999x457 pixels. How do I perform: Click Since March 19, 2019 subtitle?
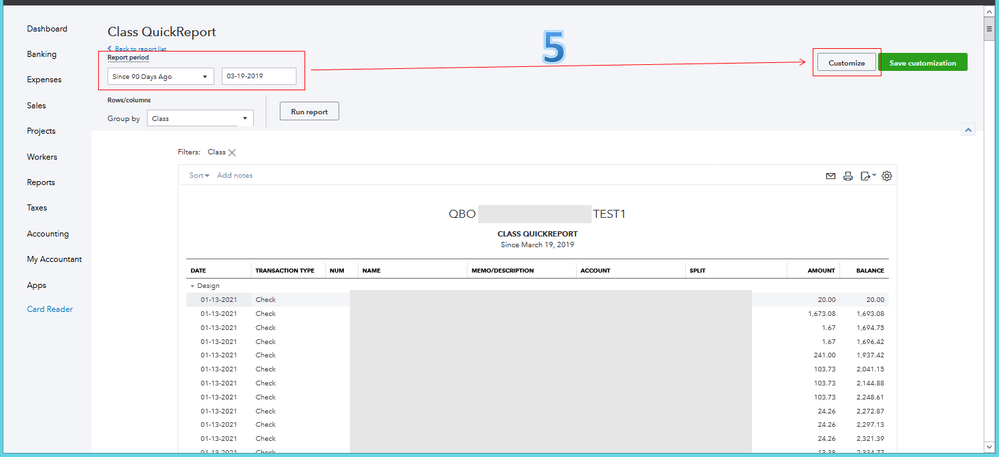(537, 244)
